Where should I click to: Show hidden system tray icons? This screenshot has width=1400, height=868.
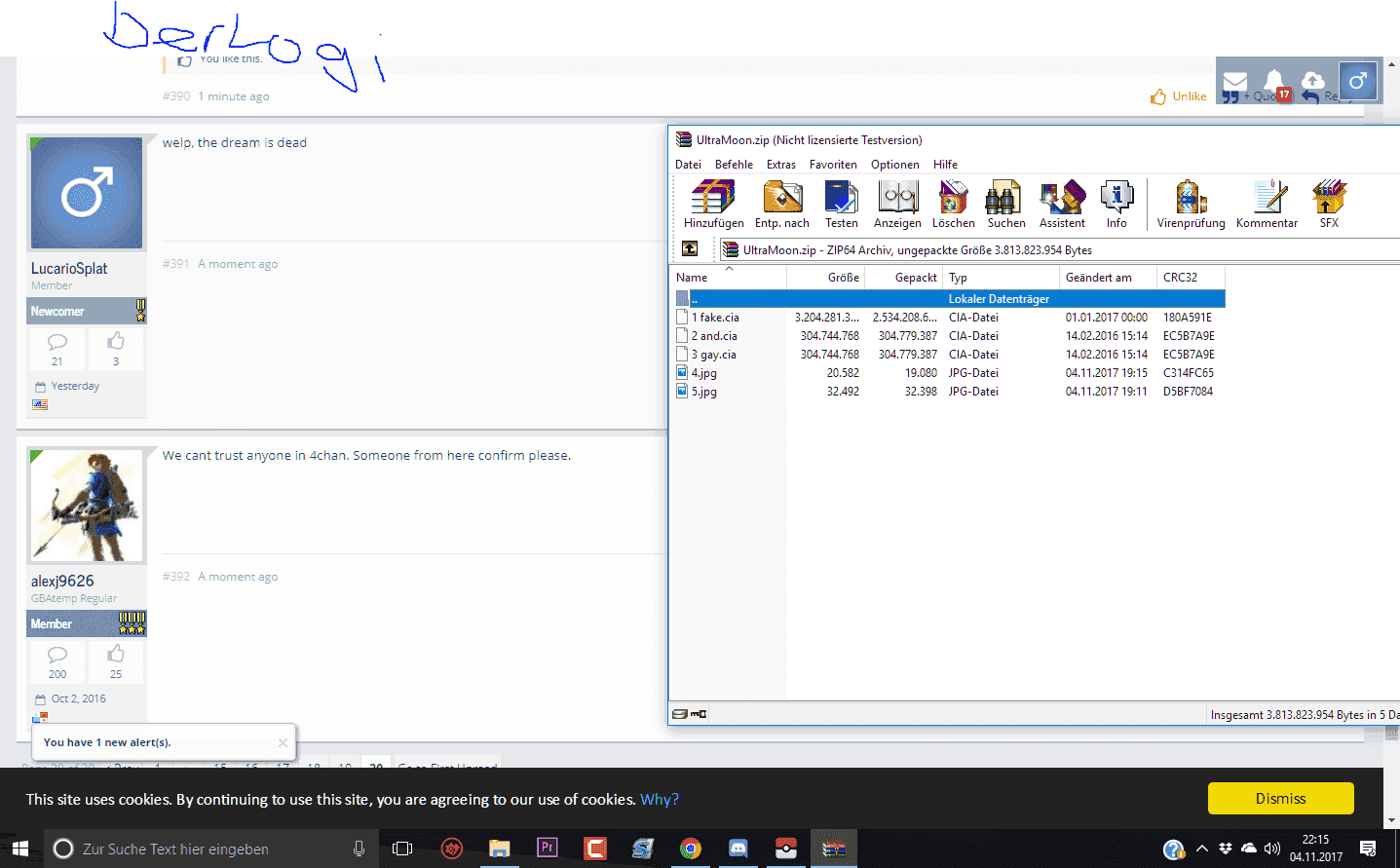point(1202,849)
